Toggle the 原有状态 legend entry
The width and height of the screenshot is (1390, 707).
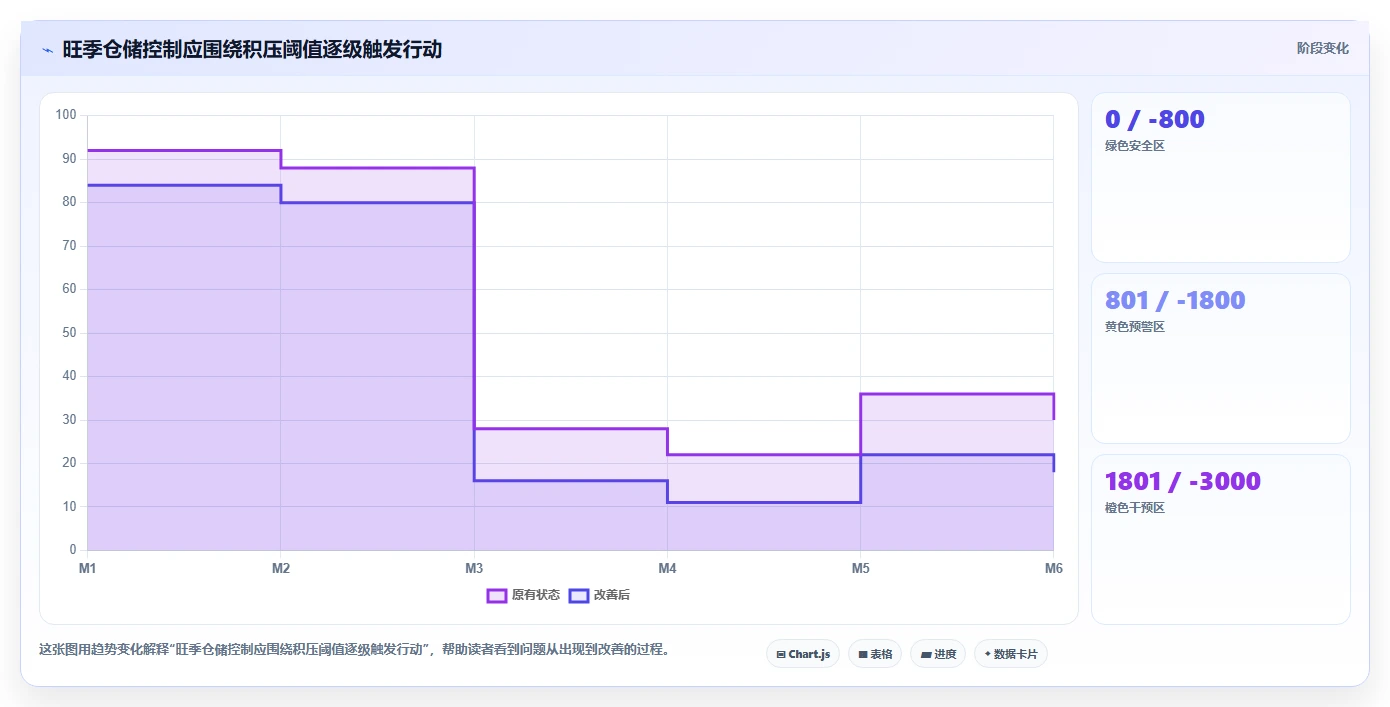(523, 595)
